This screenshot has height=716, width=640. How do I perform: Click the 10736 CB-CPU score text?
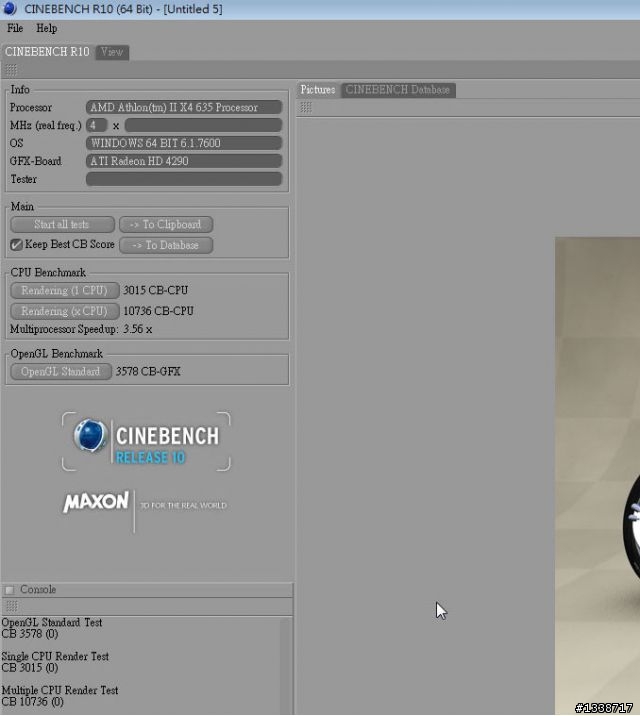[x=158, y=311]
